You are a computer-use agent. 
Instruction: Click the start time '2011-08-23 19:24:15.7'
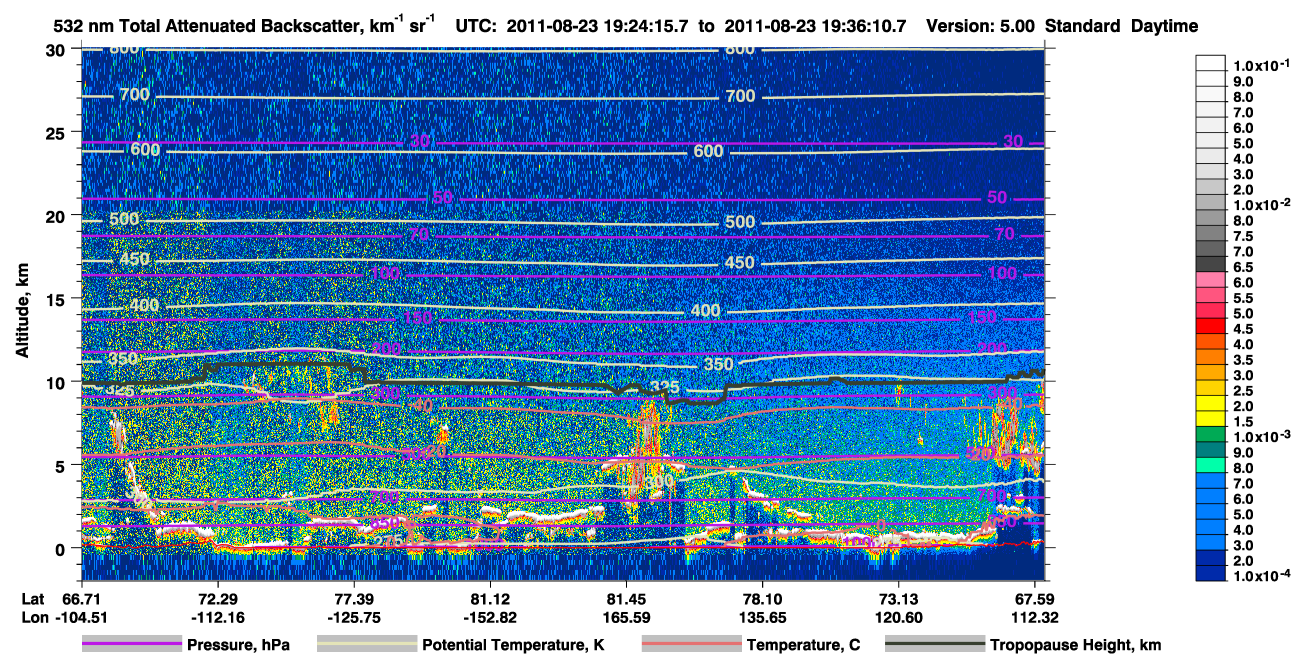coord(598,26)
